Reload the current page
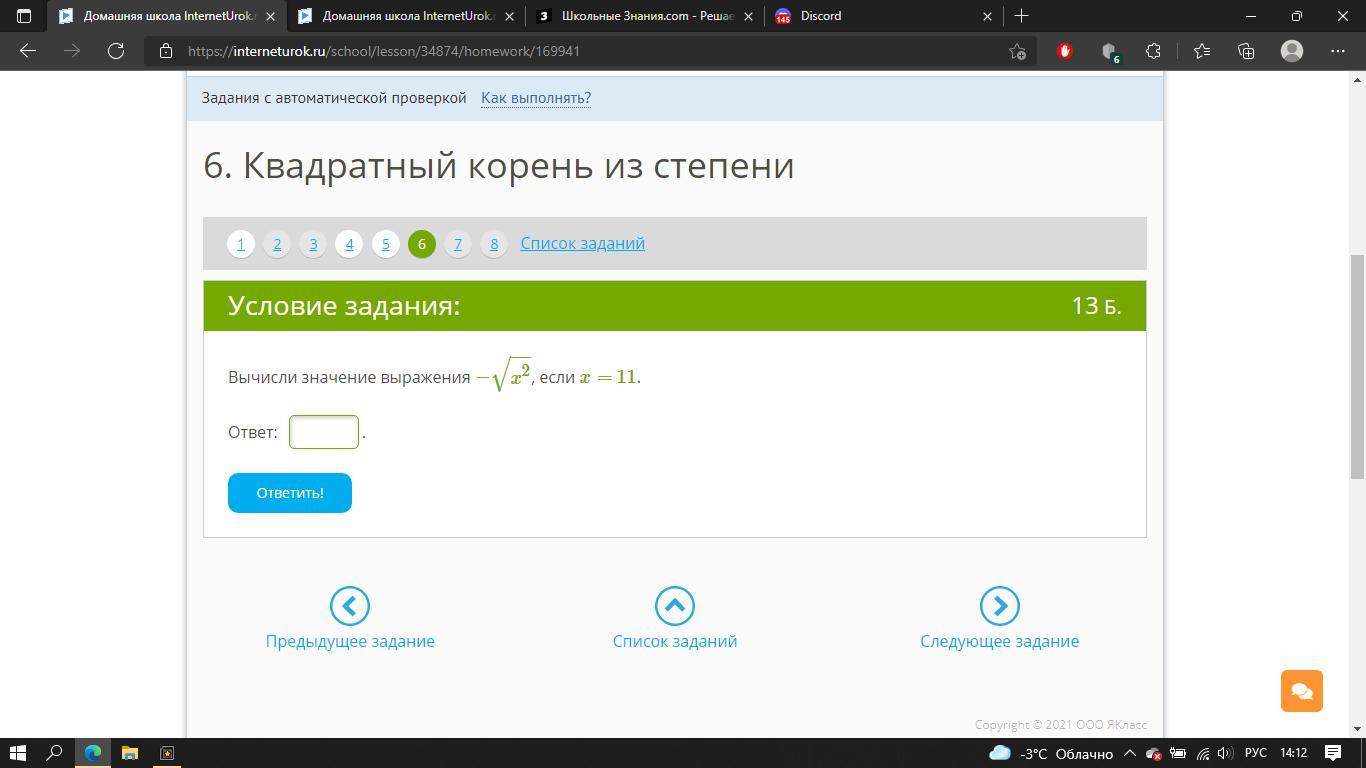This screenshot has height=768, width=1366. 116,51
